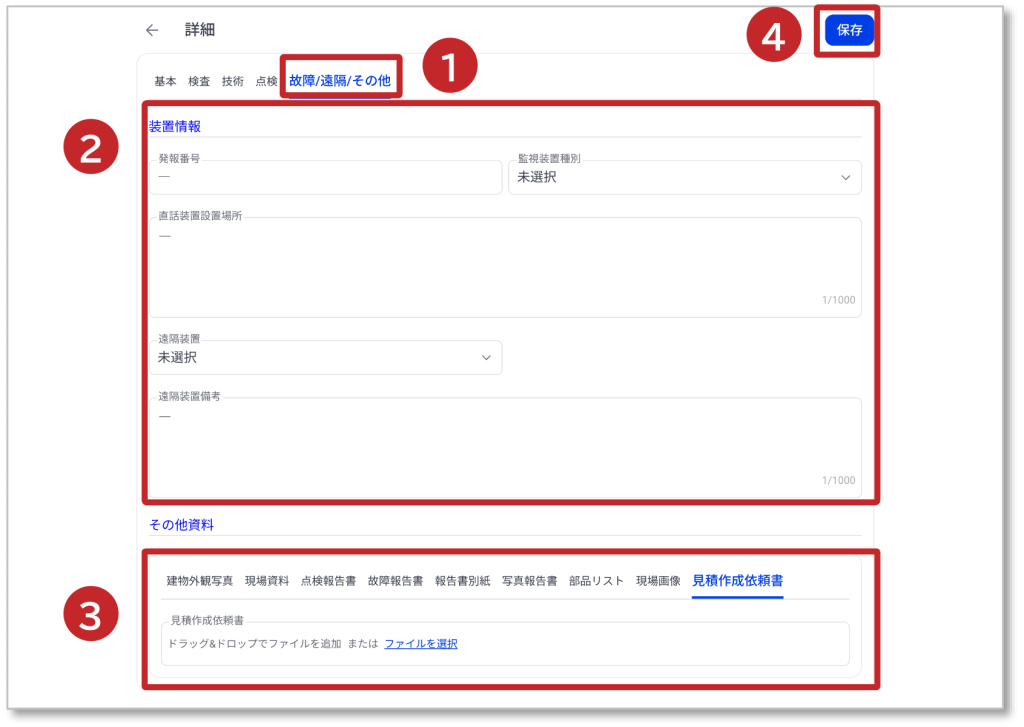Click the 発報番号 input field
The image size is (1024, 727).
tap(325, 178)
